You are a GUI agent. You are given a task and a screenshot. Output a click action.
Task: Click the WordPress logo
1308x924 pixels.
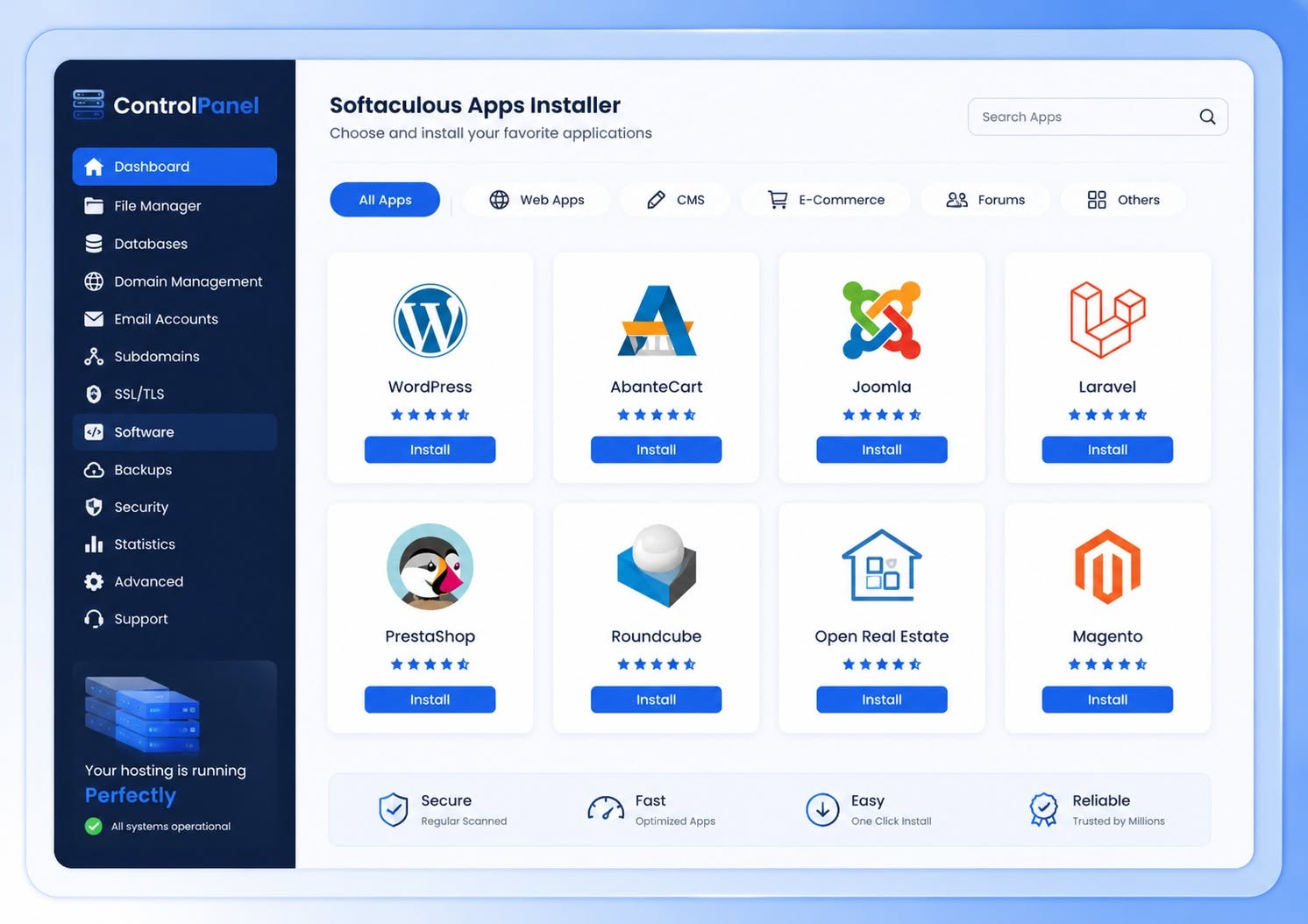coord(430,320)
